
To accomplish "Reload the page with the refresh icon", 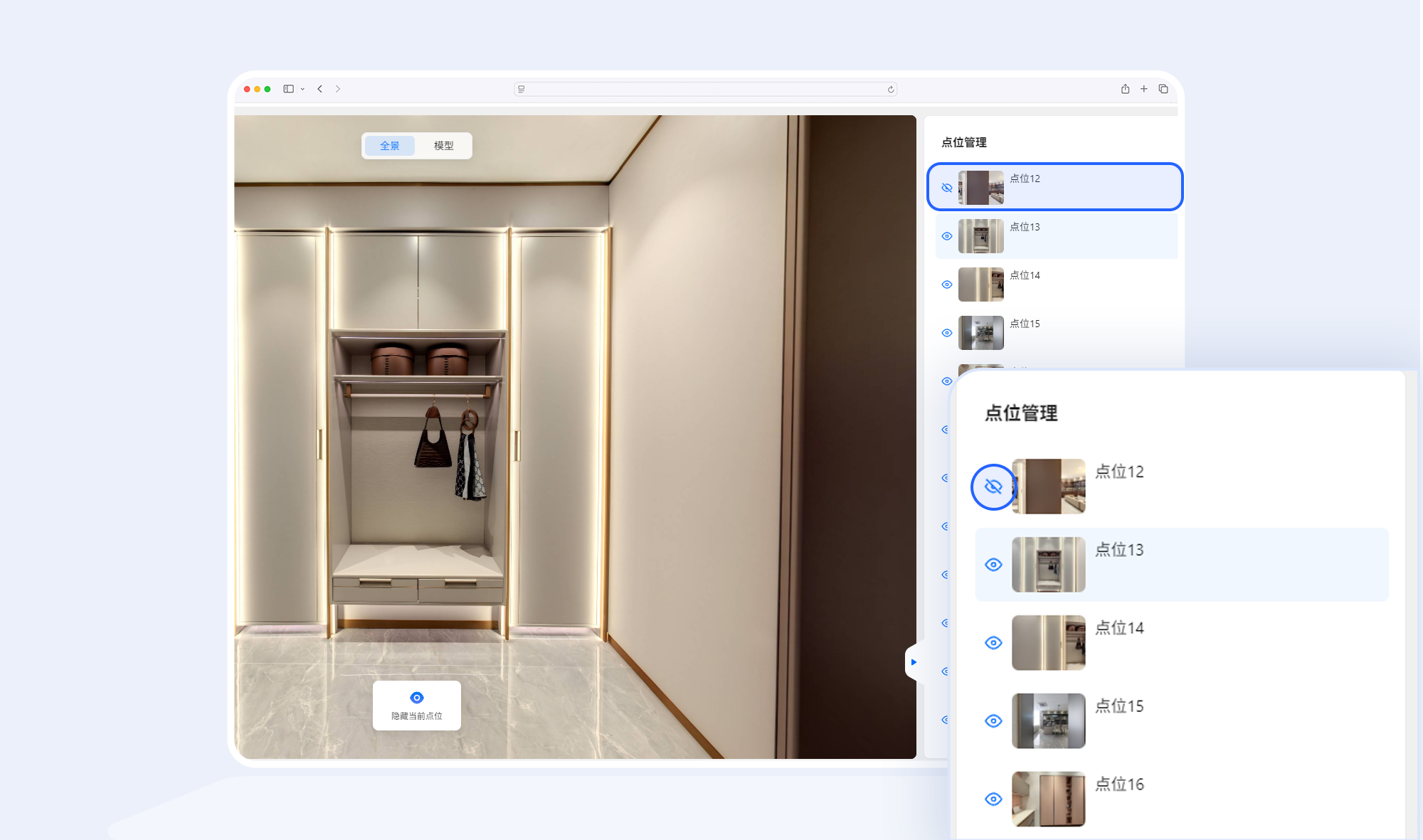I will (891, 89).
